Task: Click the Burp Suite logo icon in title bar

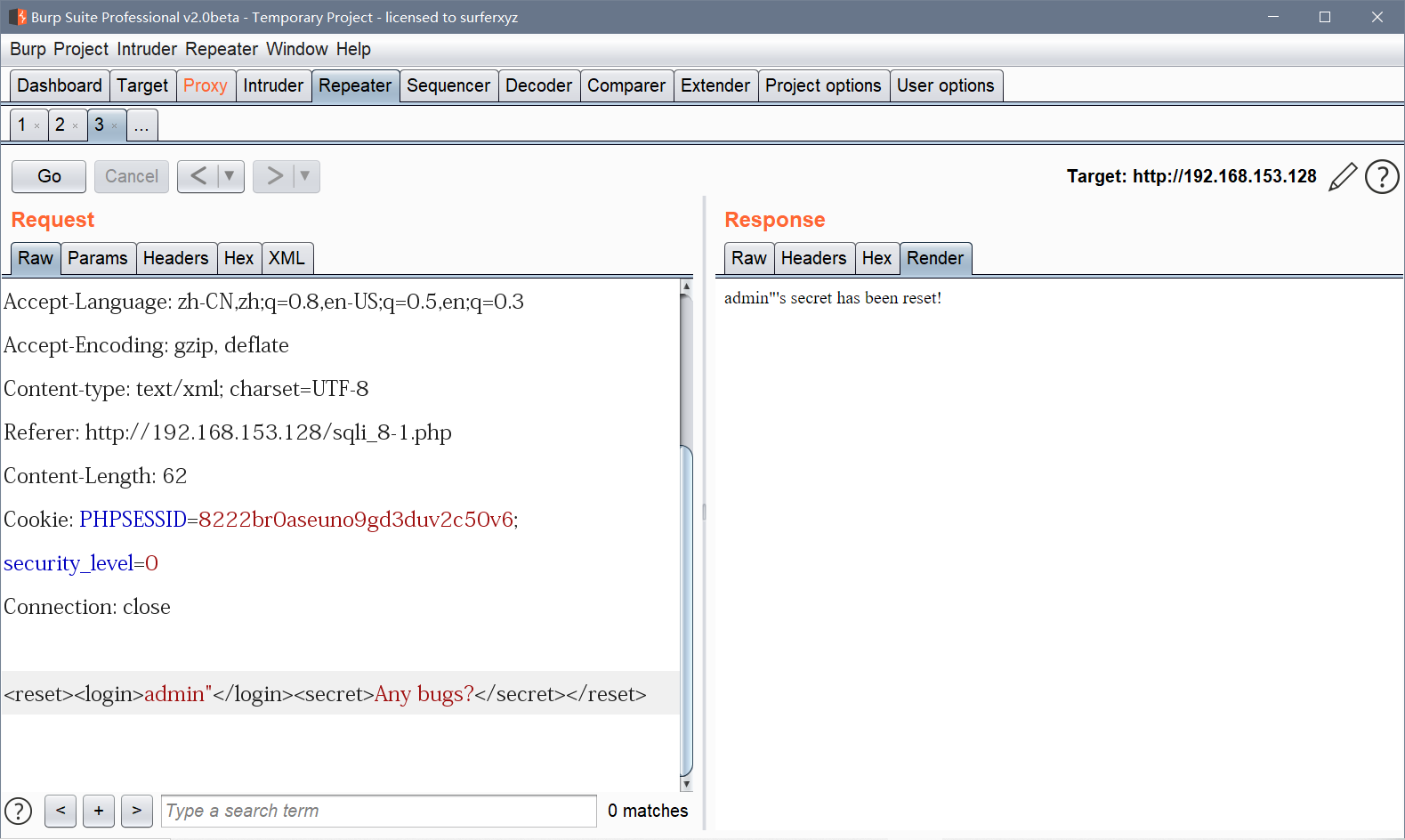Action: pyautogui.click(x=17, y=17)
